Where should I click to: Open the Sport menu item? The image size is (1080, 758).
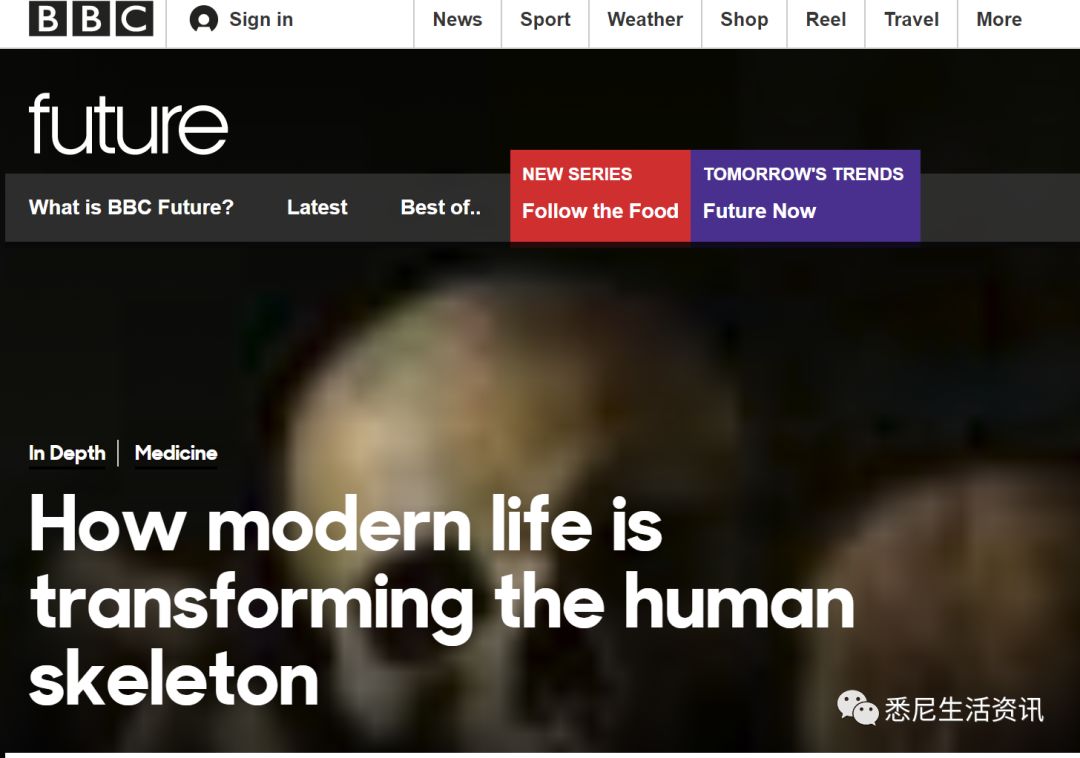545,19
